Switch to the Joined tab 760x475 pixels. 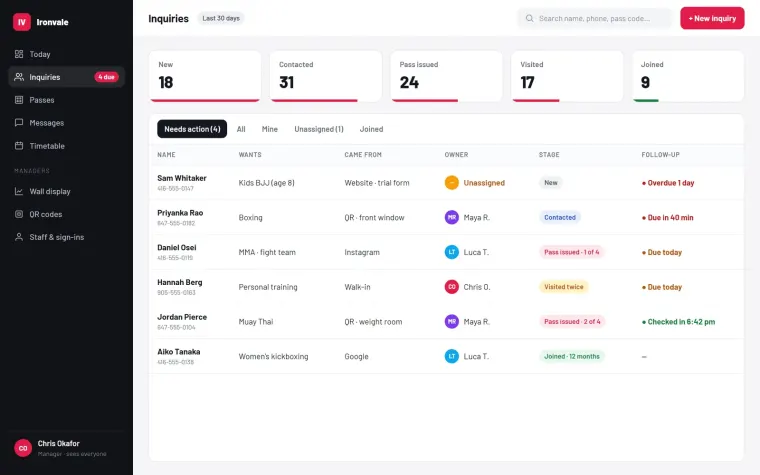[x=371, y=129]
